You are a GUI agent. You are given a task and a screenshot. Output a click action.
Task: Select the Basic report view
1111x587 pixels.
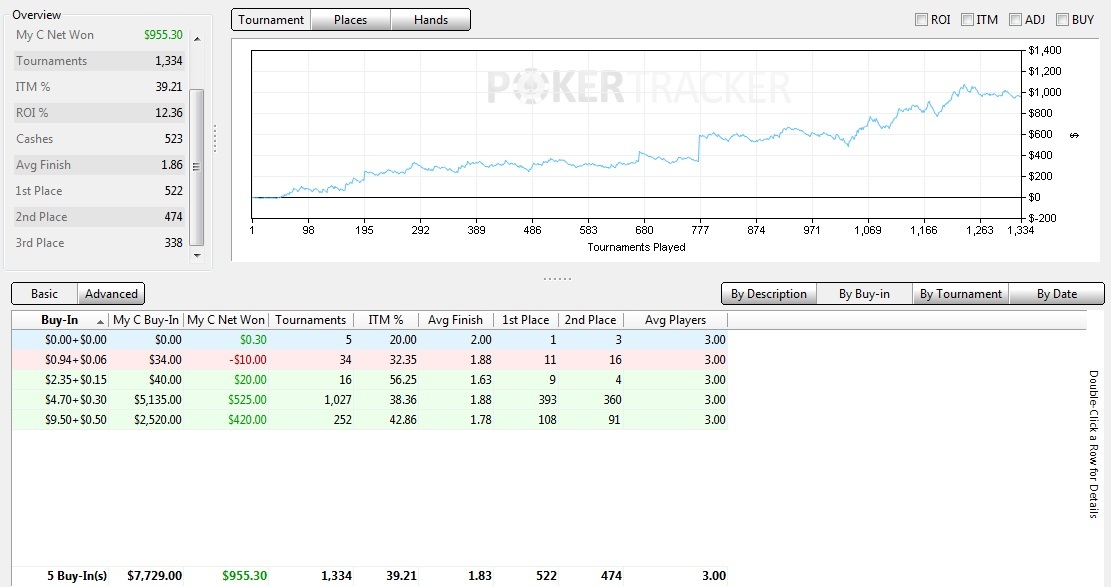coord(45,294)
